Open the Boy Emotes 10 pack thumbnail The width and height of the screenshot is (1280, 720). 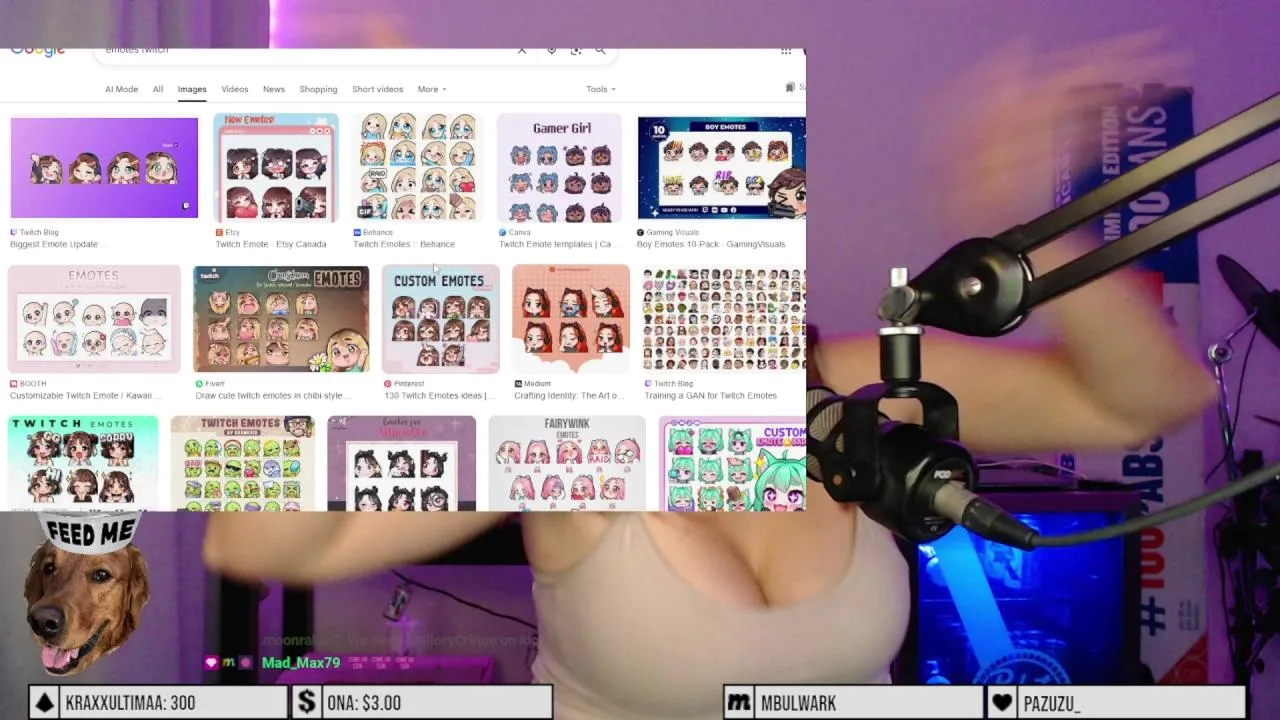pos(721,168)
